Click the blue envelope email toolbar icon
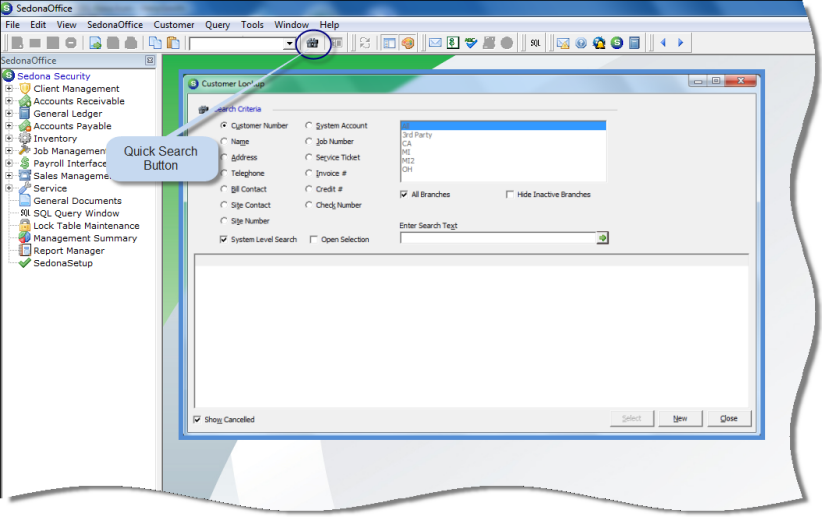822x517 pixels. pyautogui.click(x=435, y=43)
